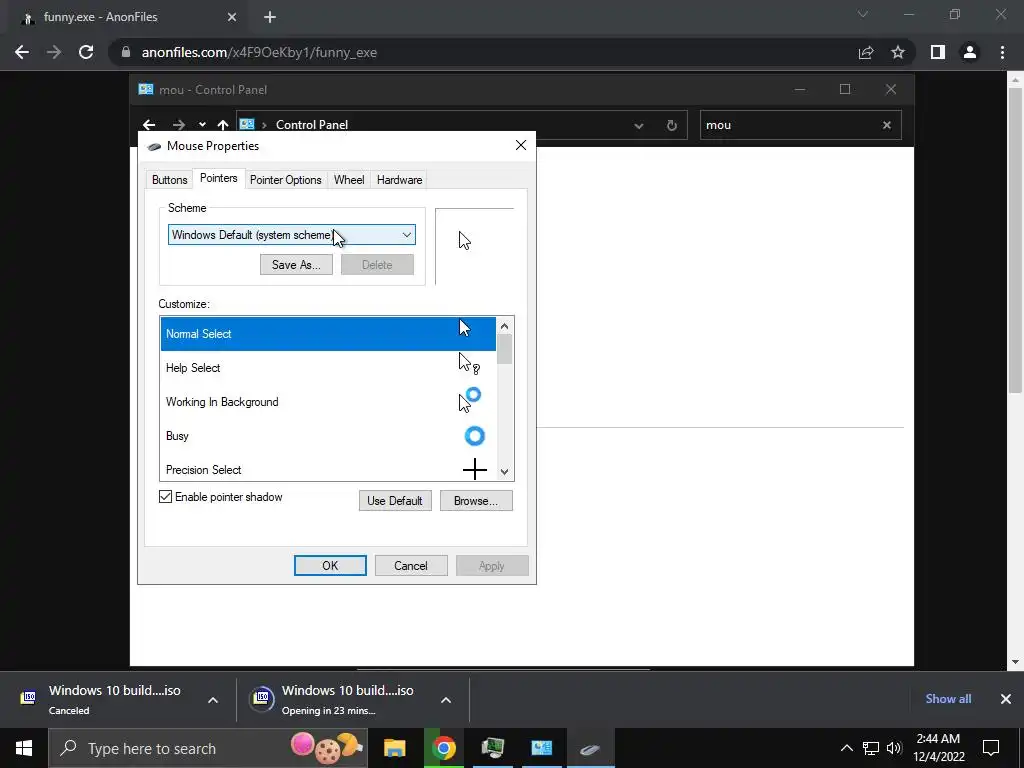Open the Scheme dropdown list
The image size is (1024, 768).
(291, 235)
